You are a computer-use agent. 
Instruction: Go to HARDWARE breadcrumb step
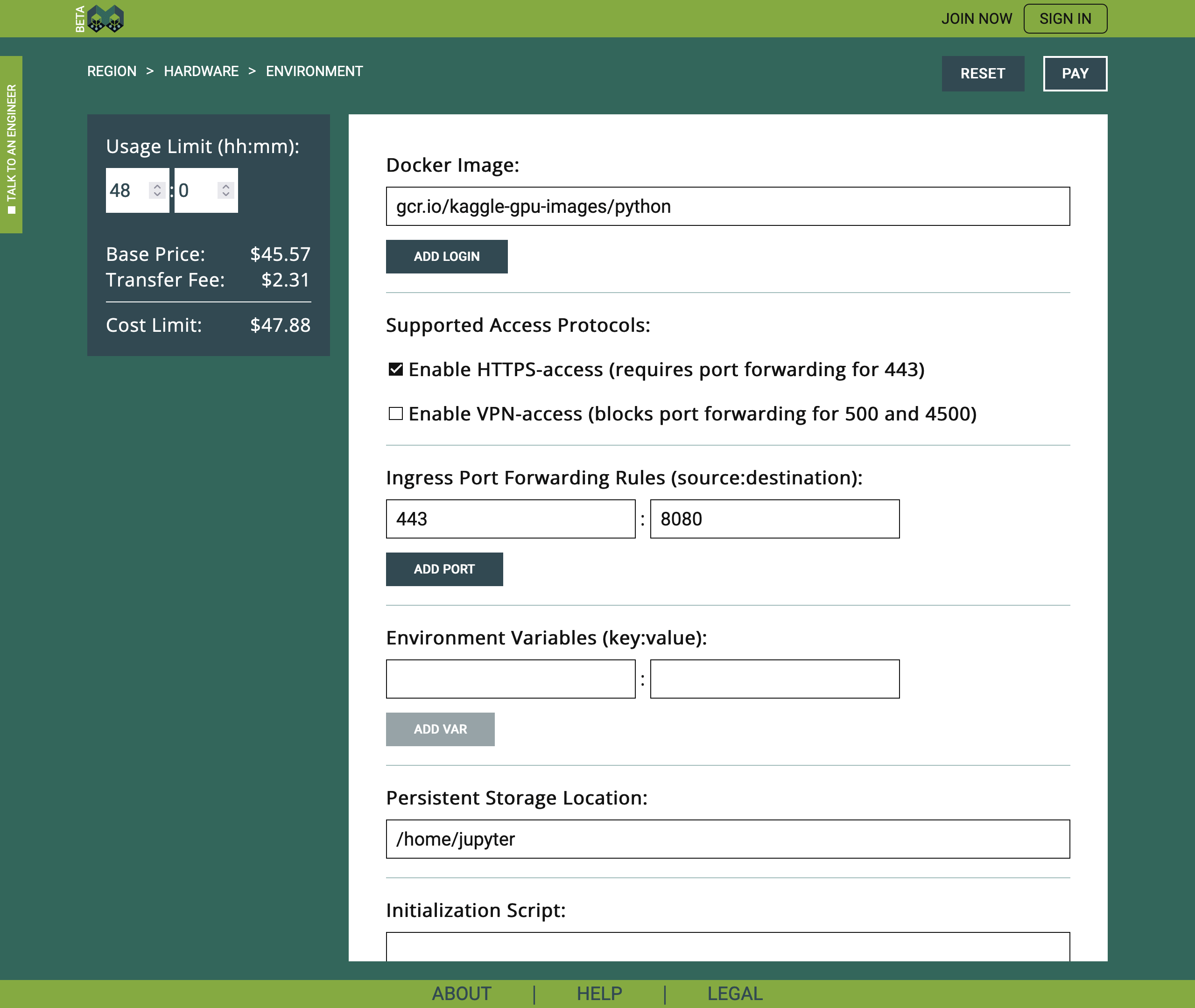click(x=201, y=71)
